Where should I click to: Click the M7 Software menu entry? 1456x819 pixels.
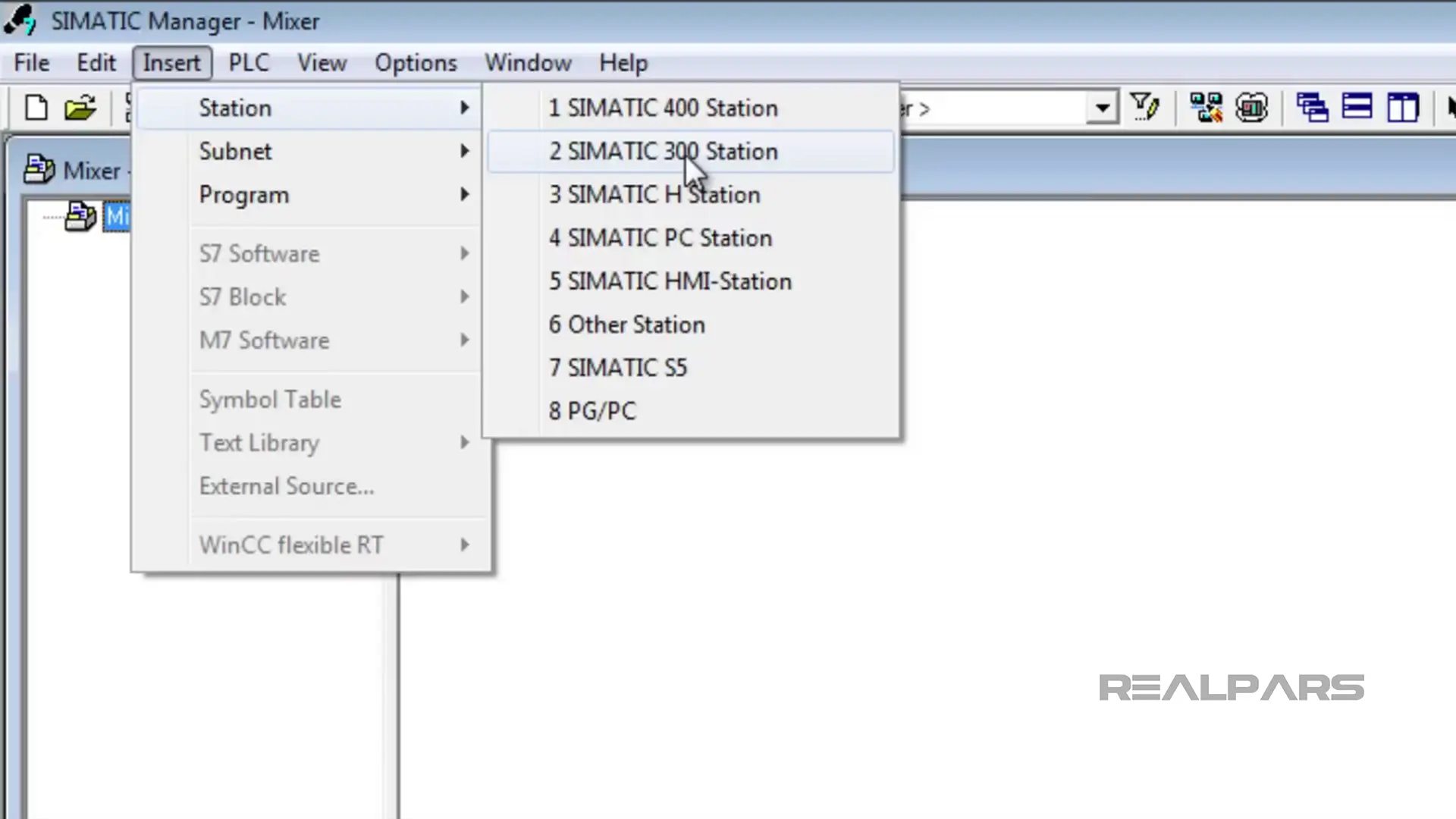click(309, 340)
